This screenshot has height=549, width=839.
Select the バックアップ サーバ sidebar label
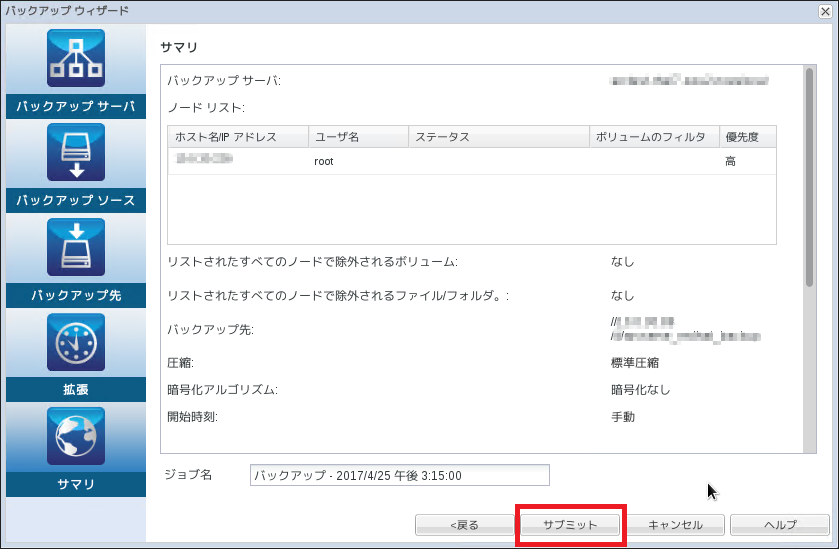(75, 106)
